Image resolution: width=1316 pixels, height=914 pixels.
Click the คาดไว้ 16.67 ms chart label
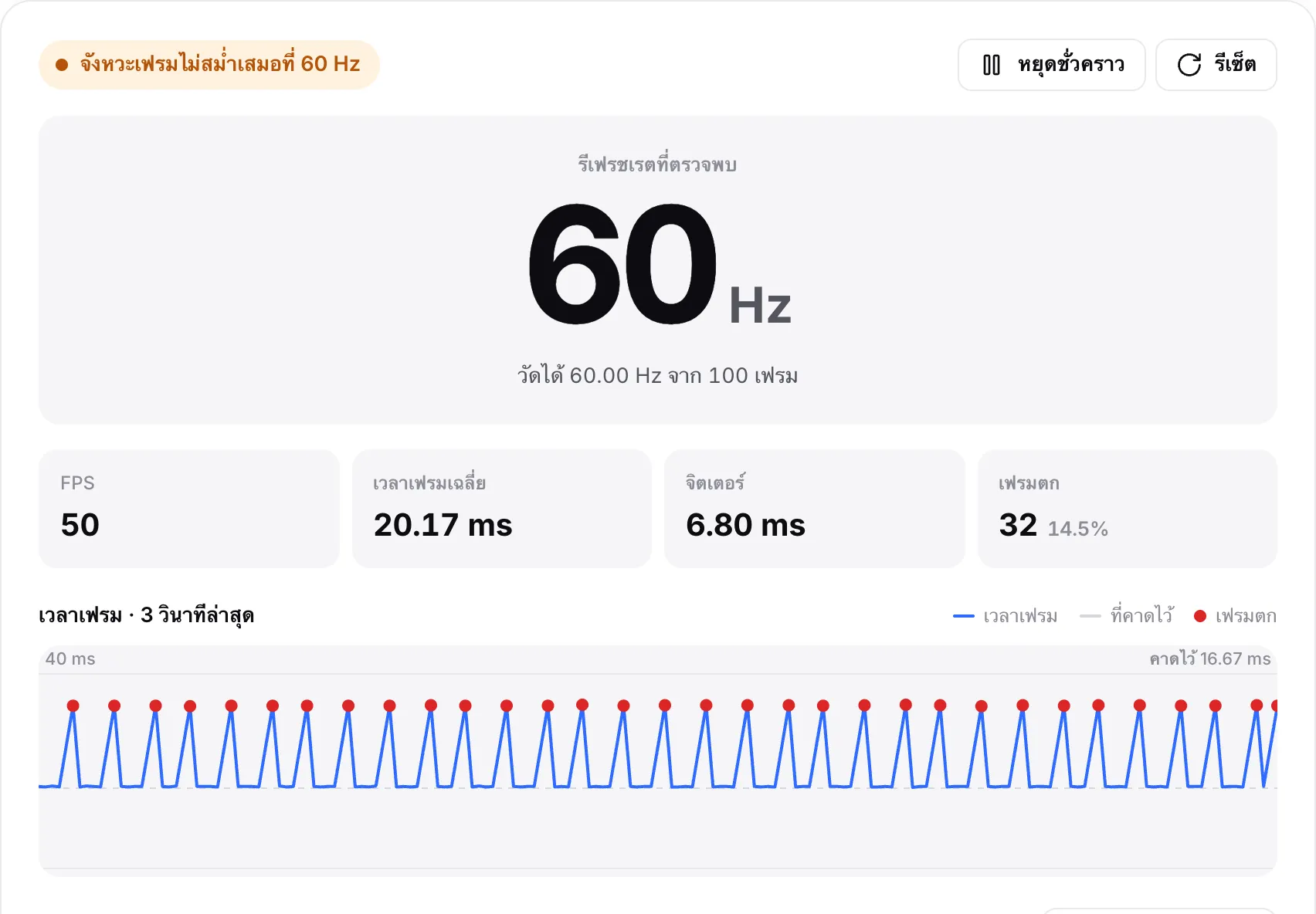point(1210,658)
